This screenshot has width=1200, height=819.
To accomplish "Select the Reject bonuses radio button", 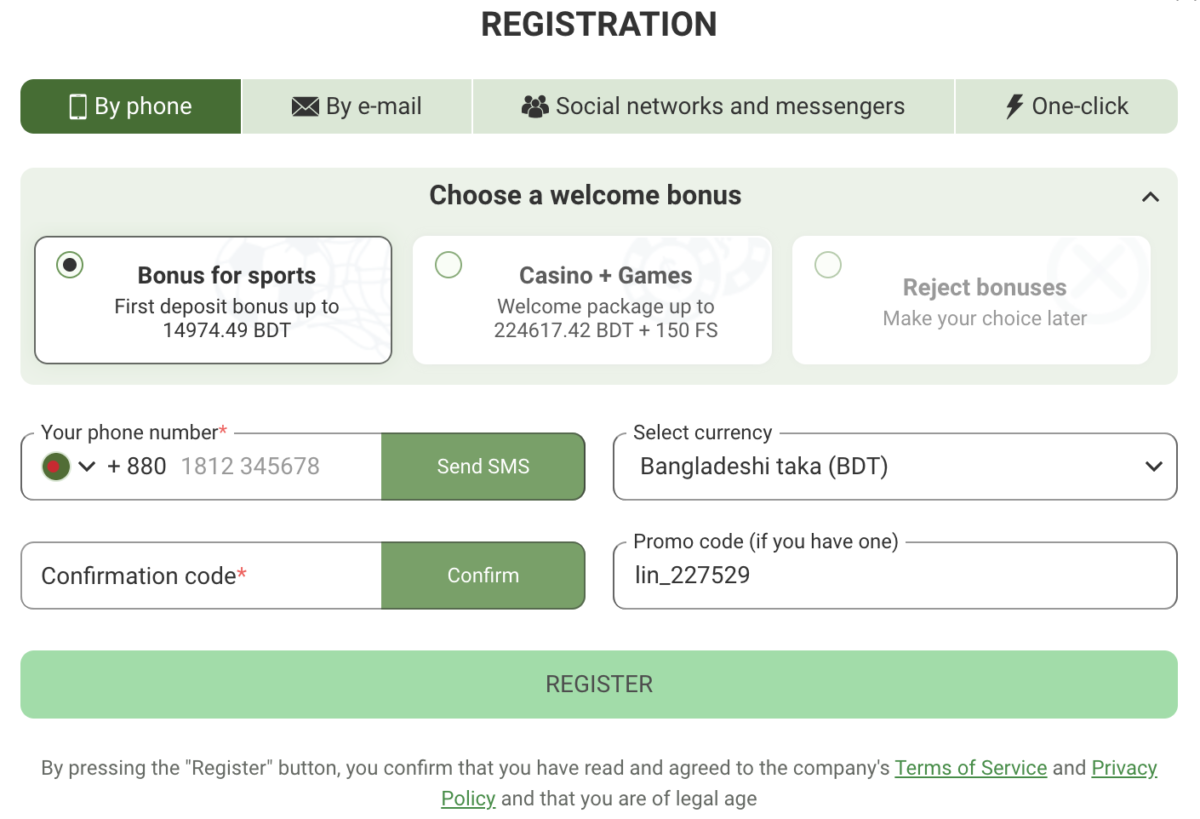I will [828, 265].
